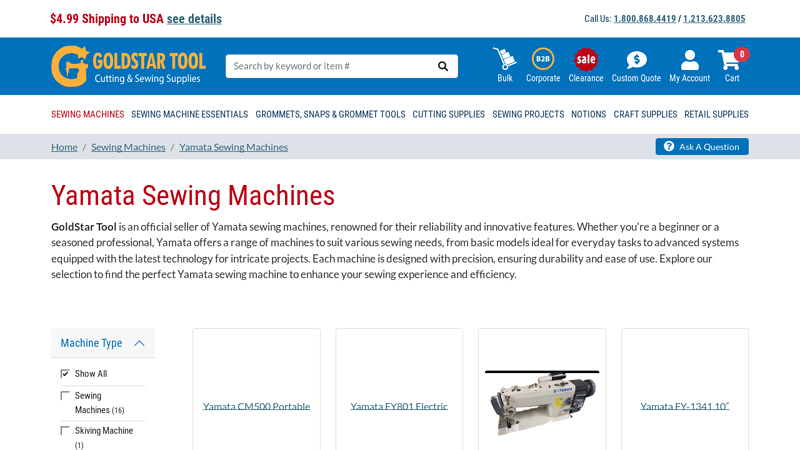
Task: Go to Home breadcrumb
Action: [x=64, y=147]
